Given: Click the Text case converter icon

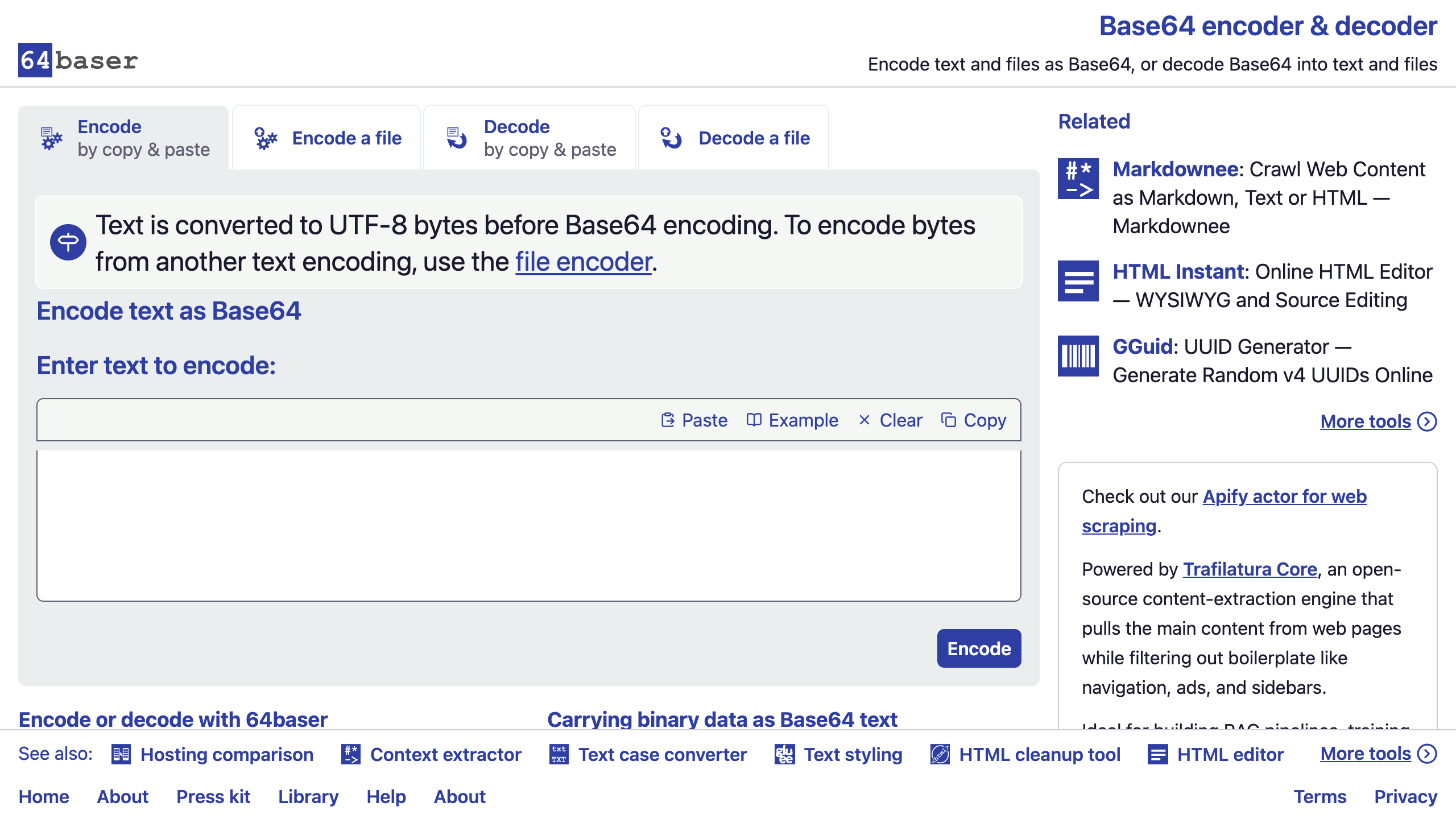Looking at the screenshot, I should pos(559,754).
